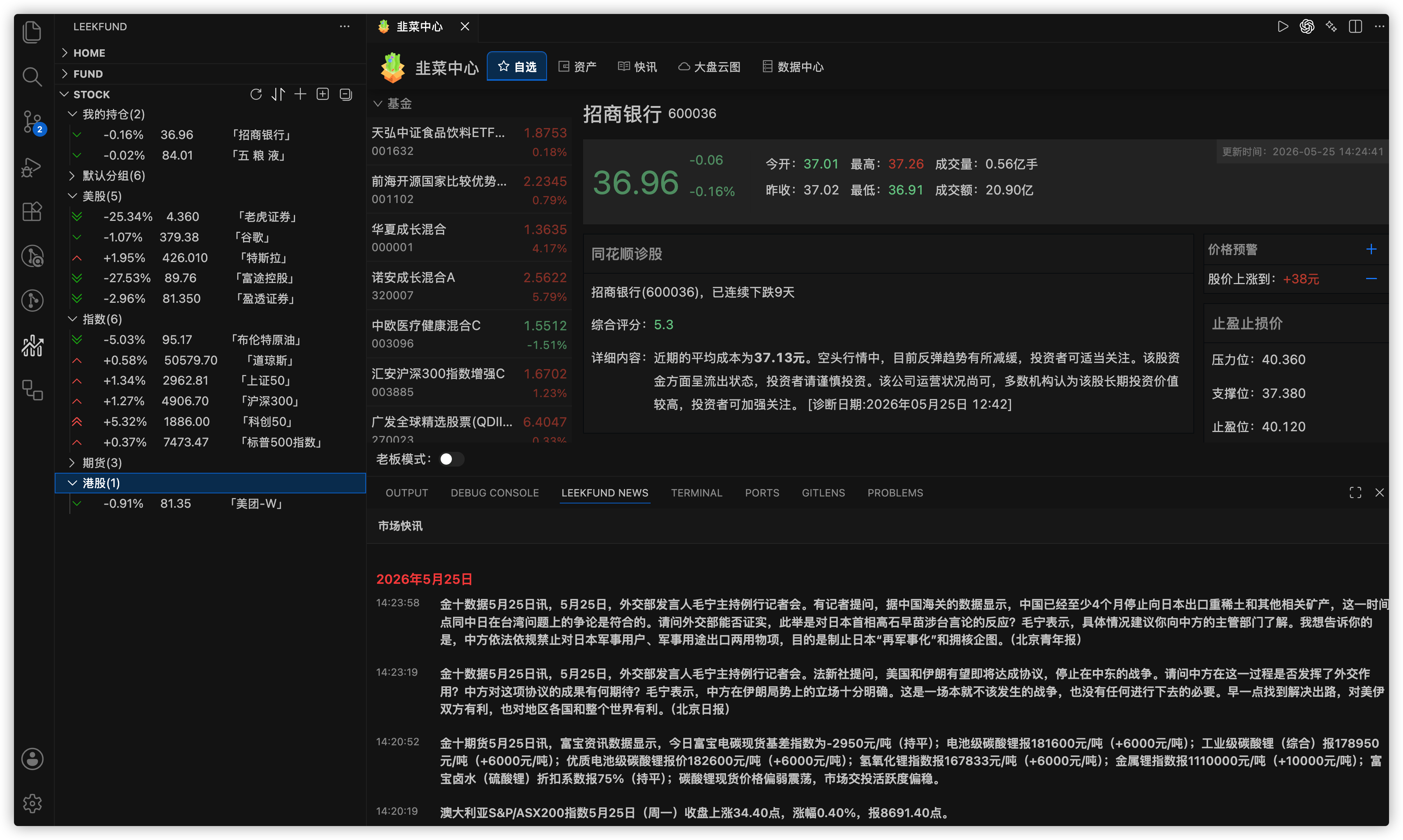The image size is (1403, 840).
Task: Toggle 老板模式 switch
Action: click(x=451, y=459)
